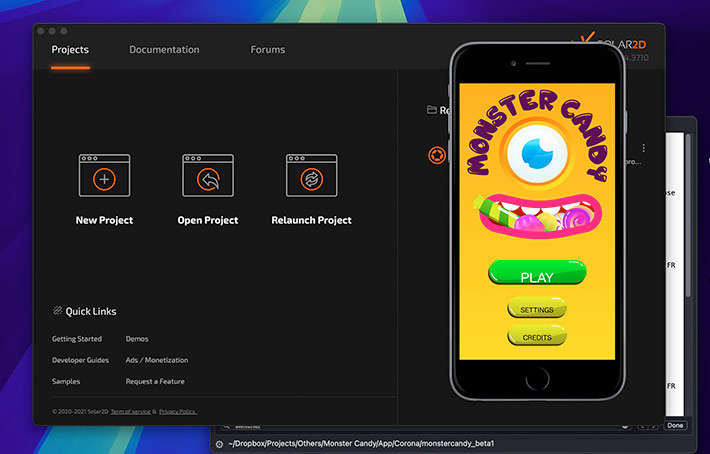The image size is (710, 454).
Task: Click the orange recent project icon
Action: point(436,155)
